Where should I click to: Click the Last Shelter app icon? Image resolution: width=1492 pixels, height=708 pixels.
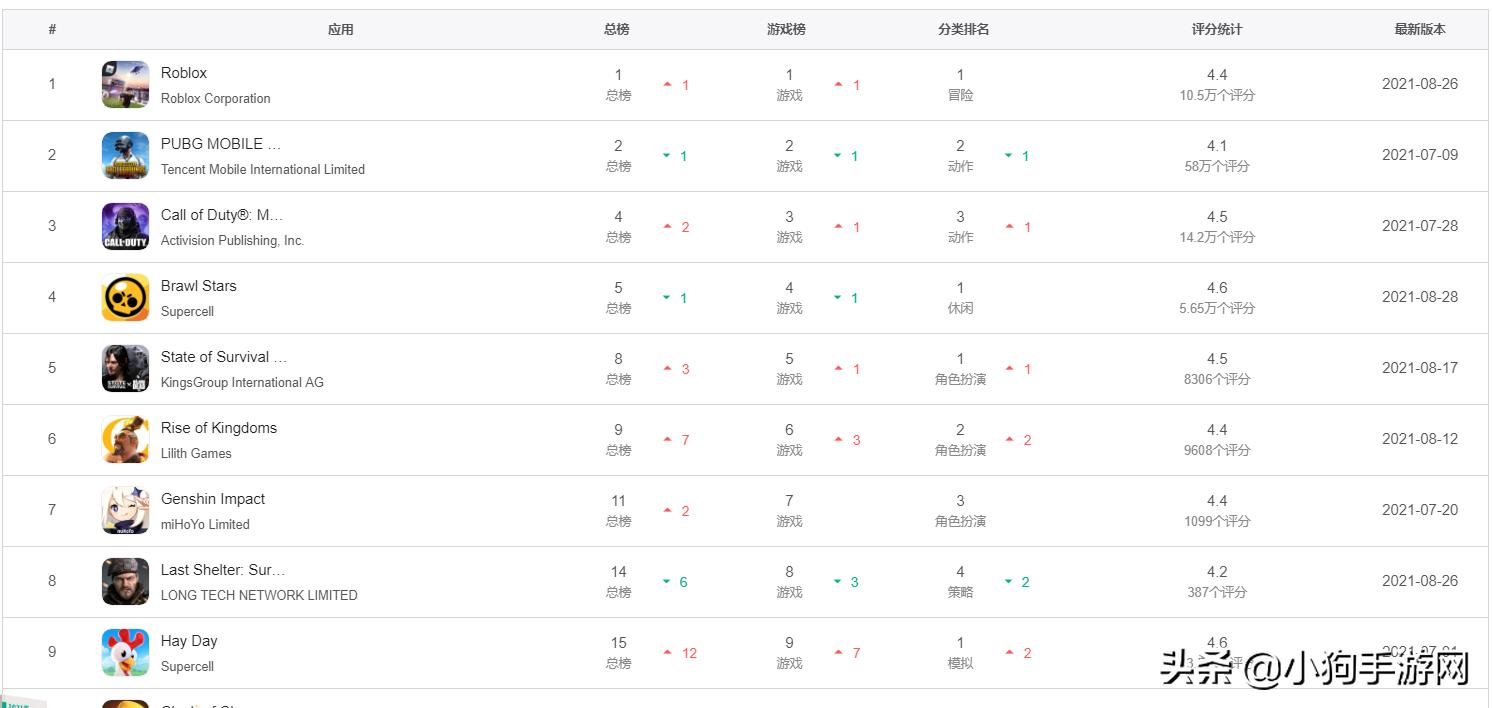click(x=125, y=582)
